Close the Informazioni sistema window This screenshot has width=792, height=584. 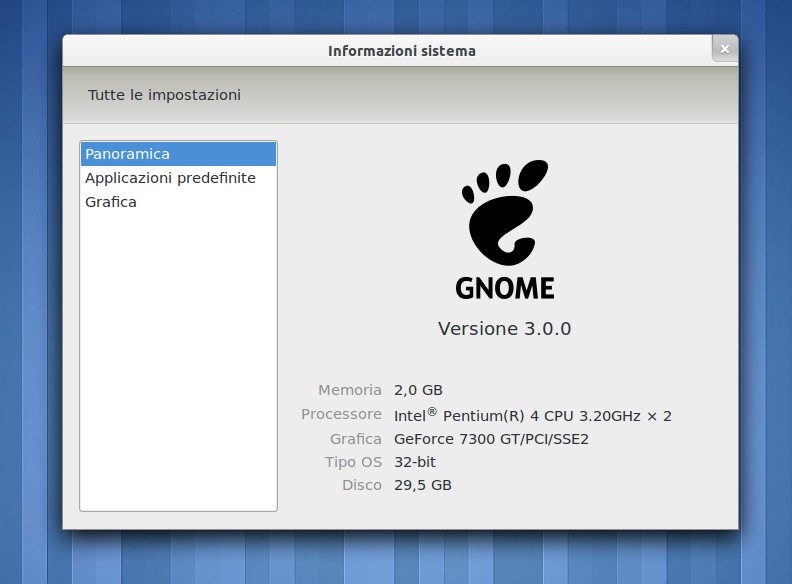pos(725,48)
